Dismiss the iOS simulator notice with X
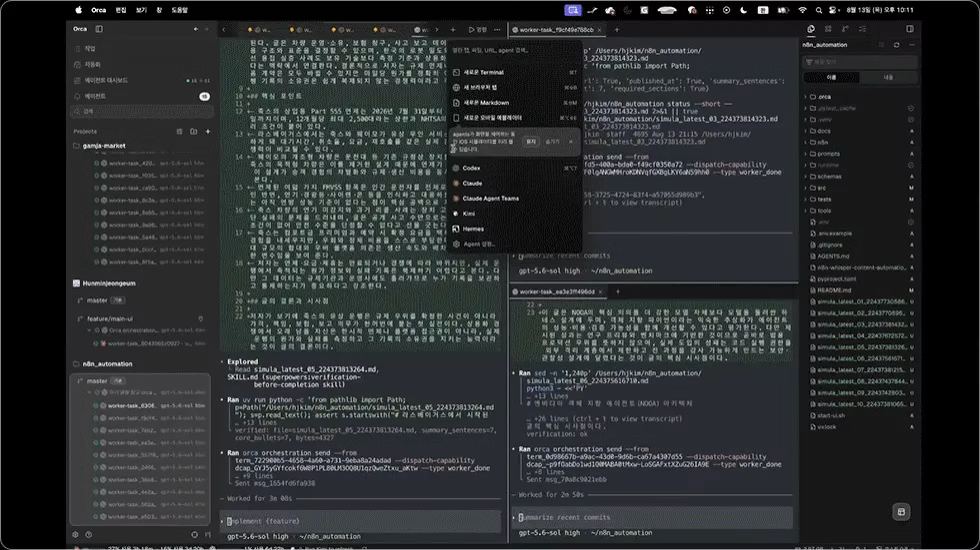 click(x=571, y=142)
